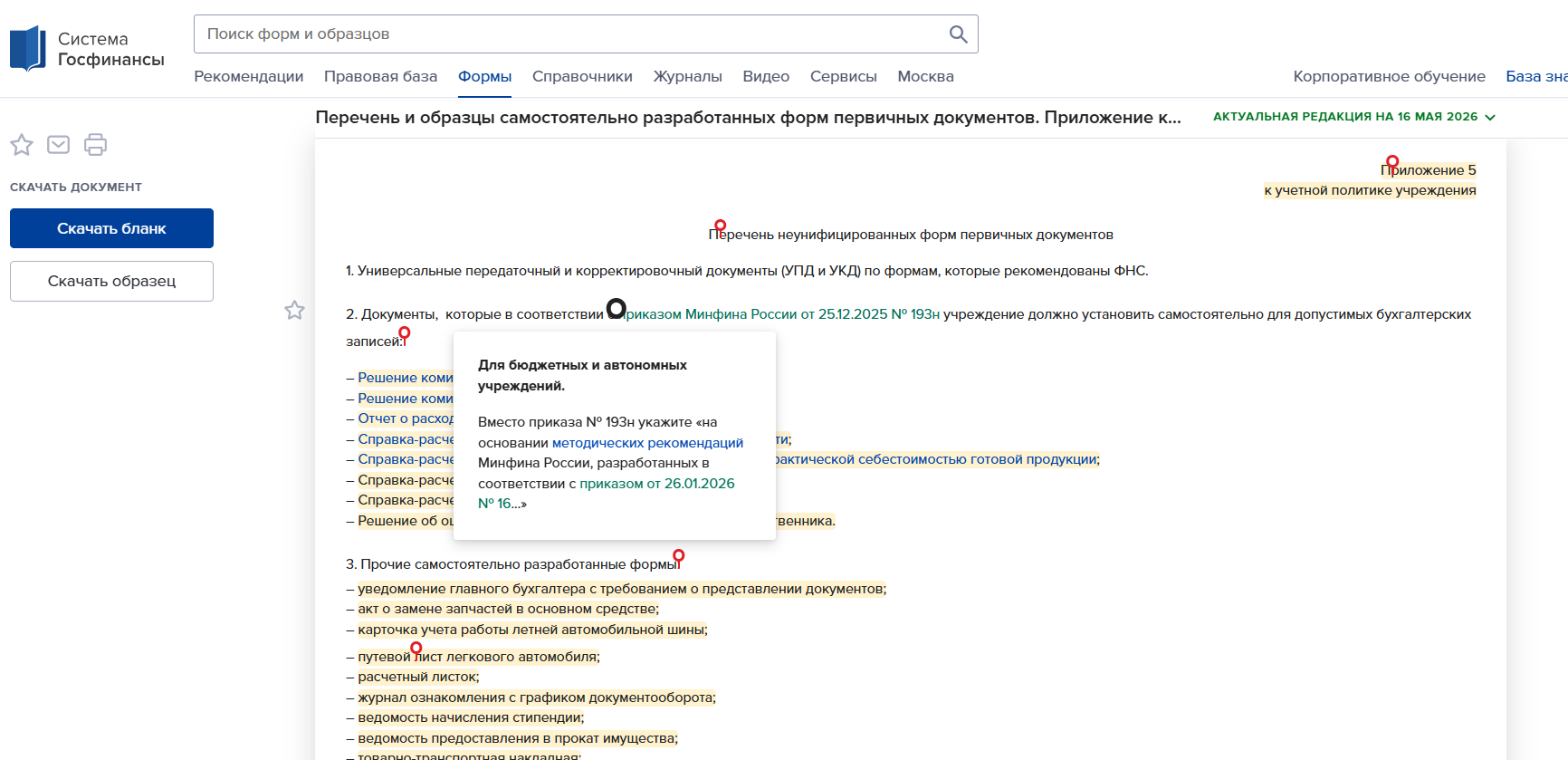Select the Формы tab
1568x760 pixels.
coord(484,77)
